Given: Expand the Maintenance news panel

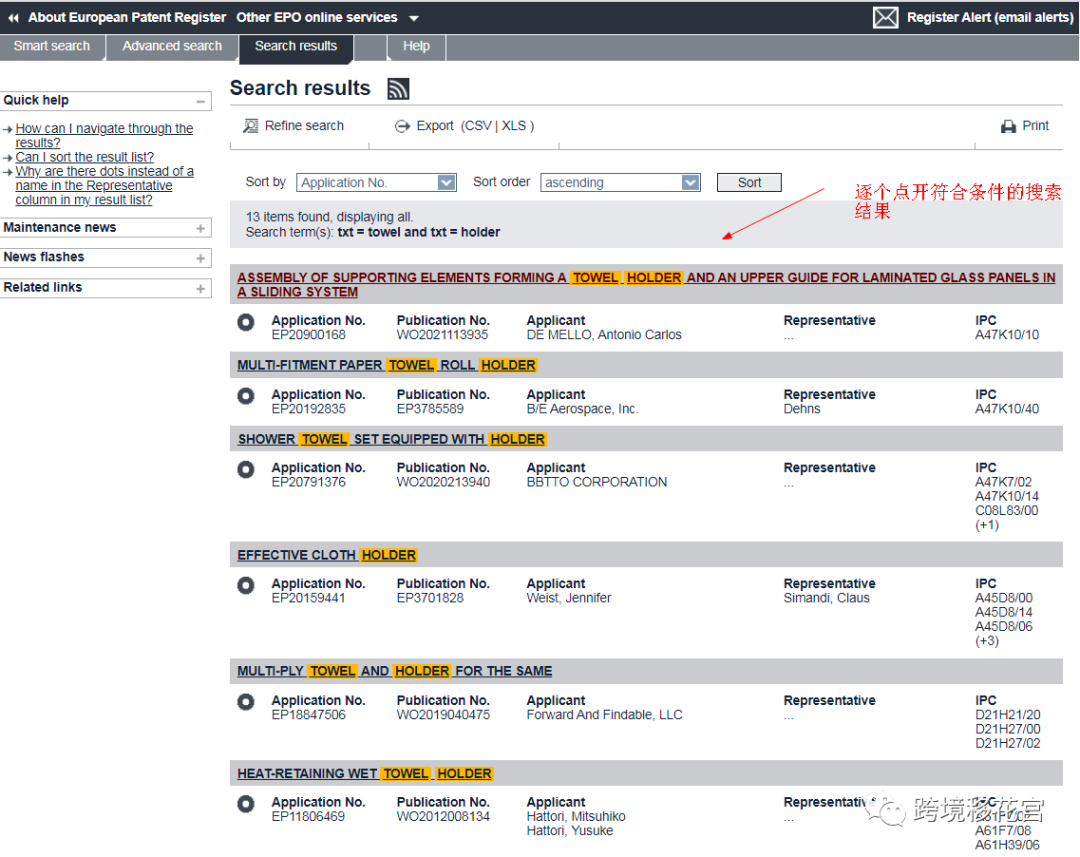Looking at the screenshot, I should click(x=200, y=228).
